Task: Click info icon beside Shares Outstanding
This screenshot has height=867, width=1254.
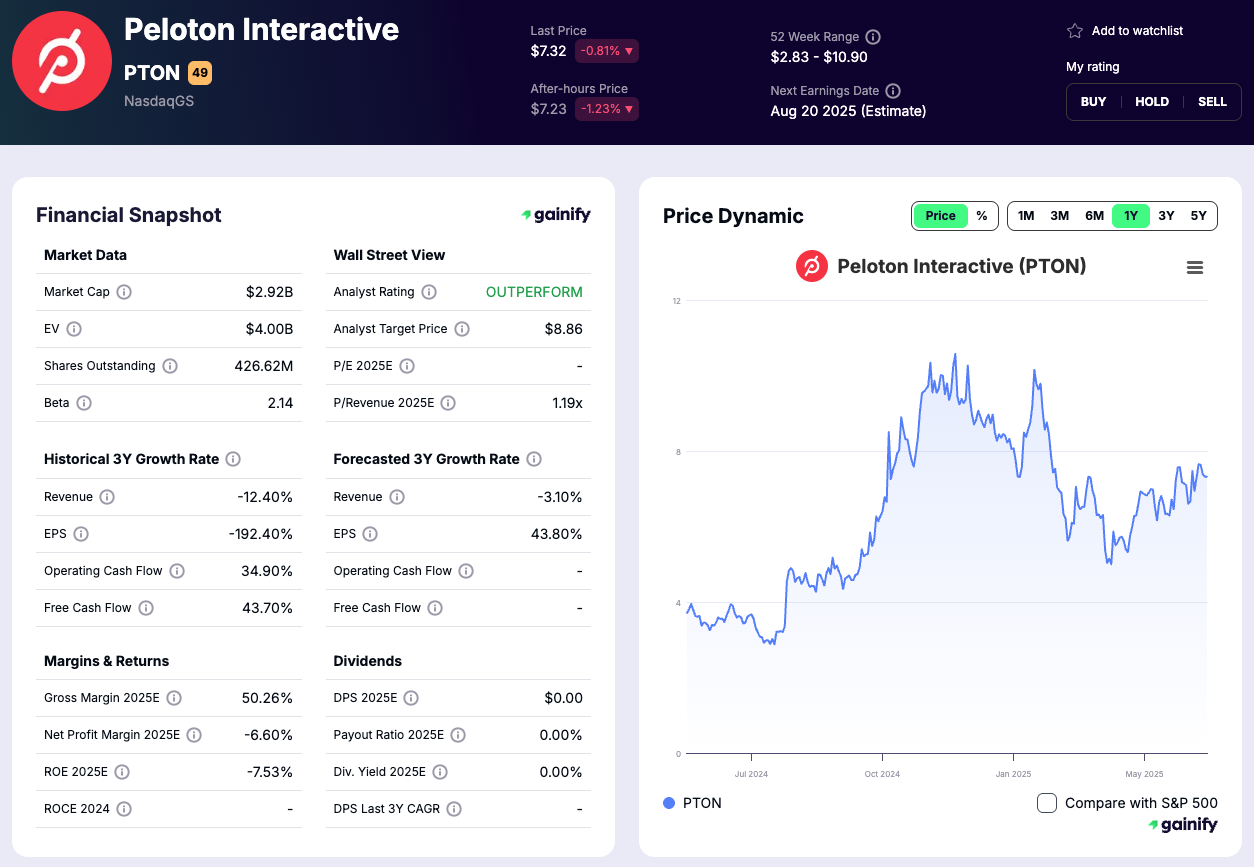Action: point(170,366)
